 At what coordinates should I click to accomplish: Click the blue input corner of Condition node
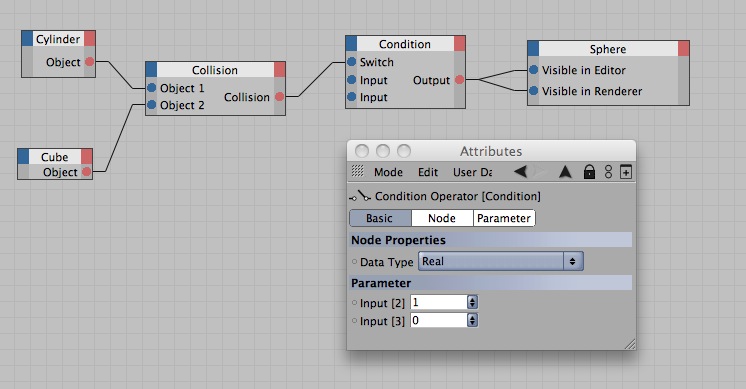pos(351,44)
